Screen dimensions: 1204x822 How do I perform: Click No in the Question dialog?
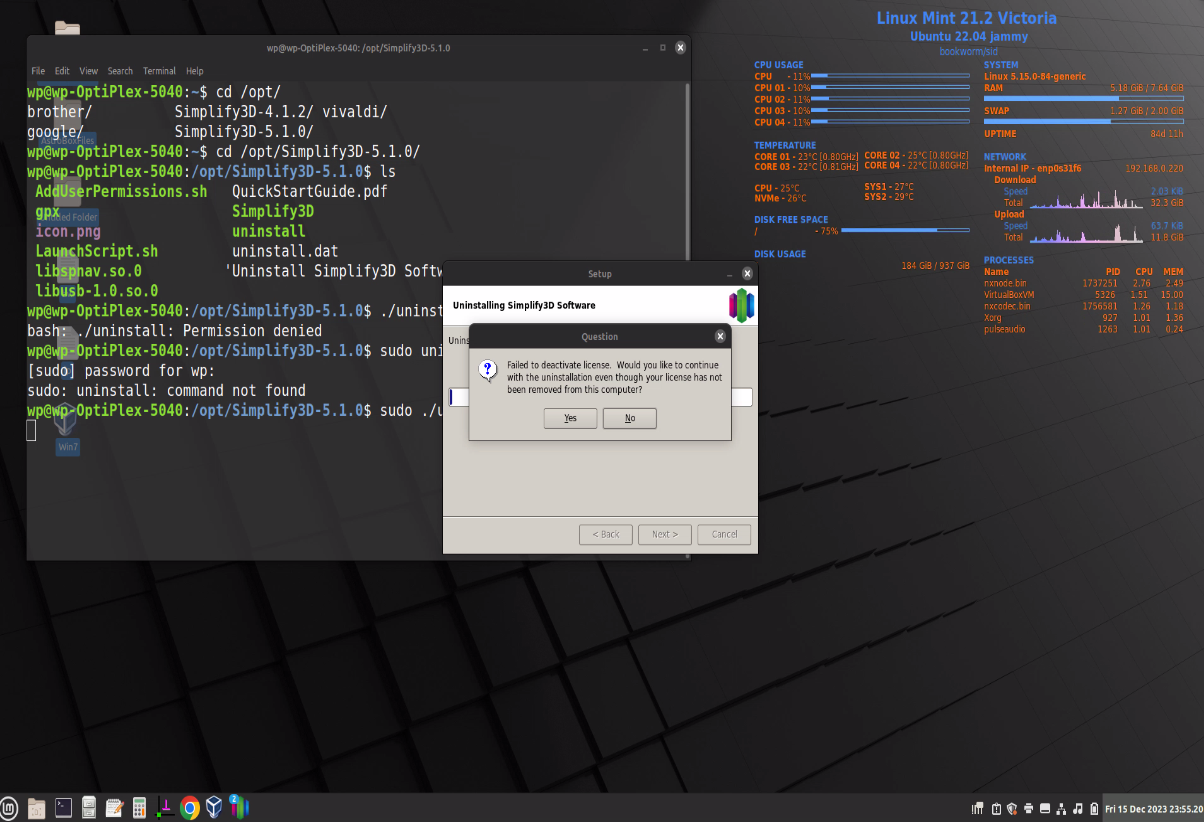(x=630, y=418)
